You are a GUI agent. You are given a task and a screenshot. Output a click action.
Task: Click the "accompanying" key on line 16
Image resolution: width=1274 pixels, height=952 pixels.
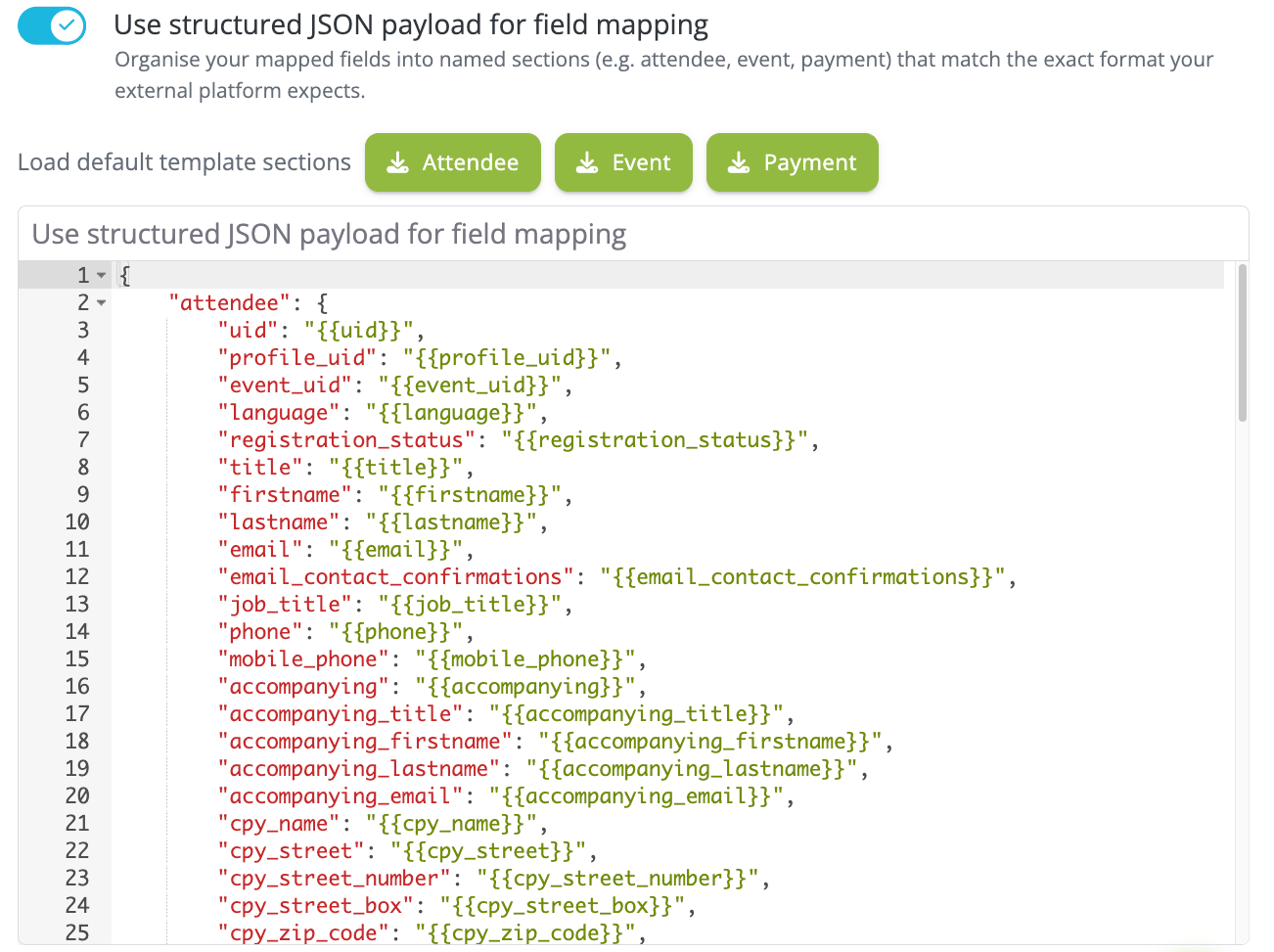pos(303,687)
